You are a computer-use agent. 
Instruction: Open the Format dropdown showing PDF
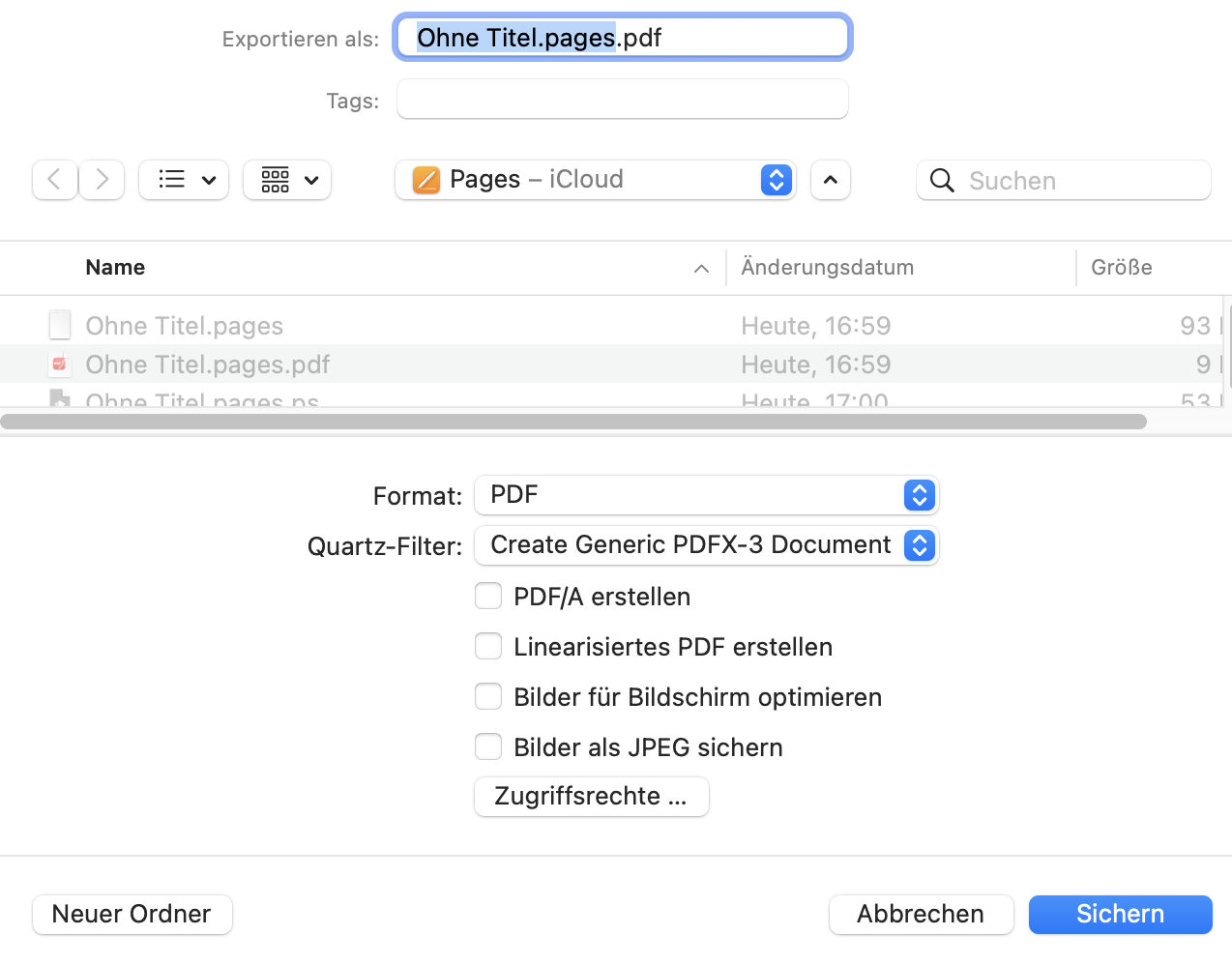706,495
